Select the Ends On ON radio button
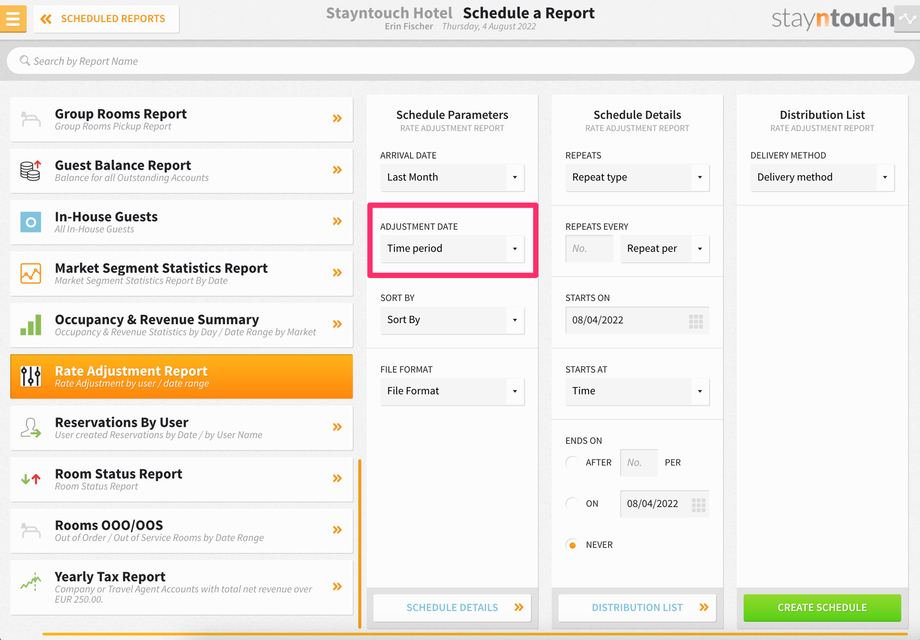The width and height of the screenshot is (920, 640). [572, 503]
